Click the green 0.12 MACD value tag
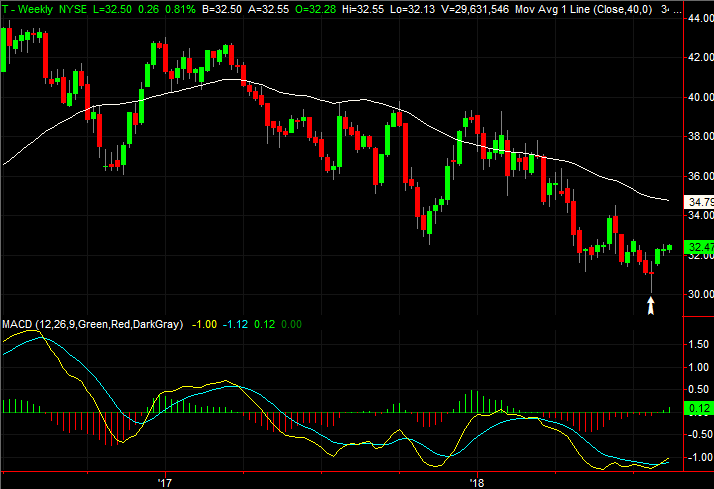The width and height of the screenshot is (714, 489). [x=696, y=409]
